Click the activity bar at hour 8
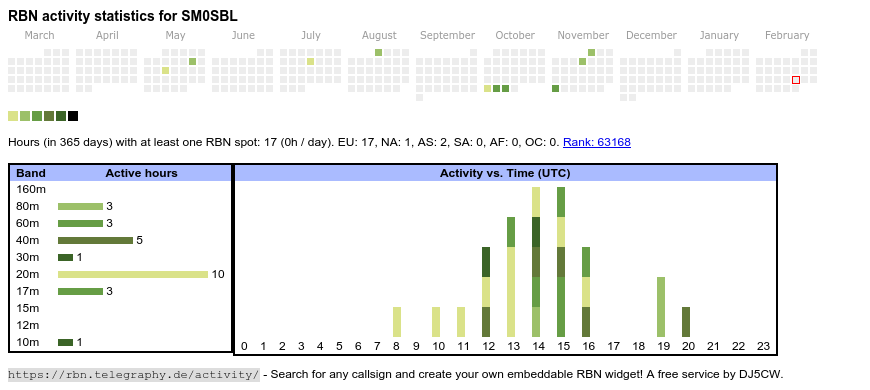Screen dimensions: 870x390 [x=397, y=322]
